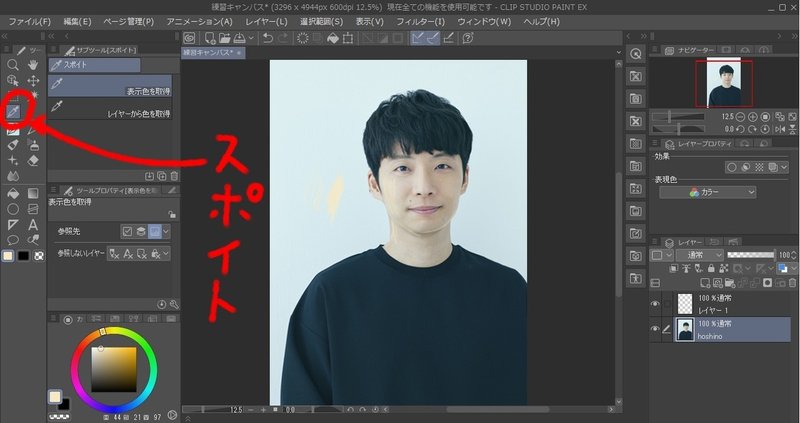This screenshot has height=423, width=800.
Task: Select the Zoom magnifier tool
Action: point(13,65)
